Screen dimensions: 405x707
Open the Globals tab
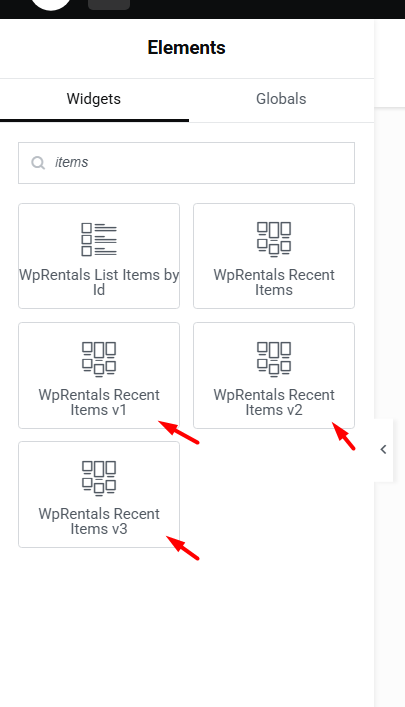click(x=281, y=99)
